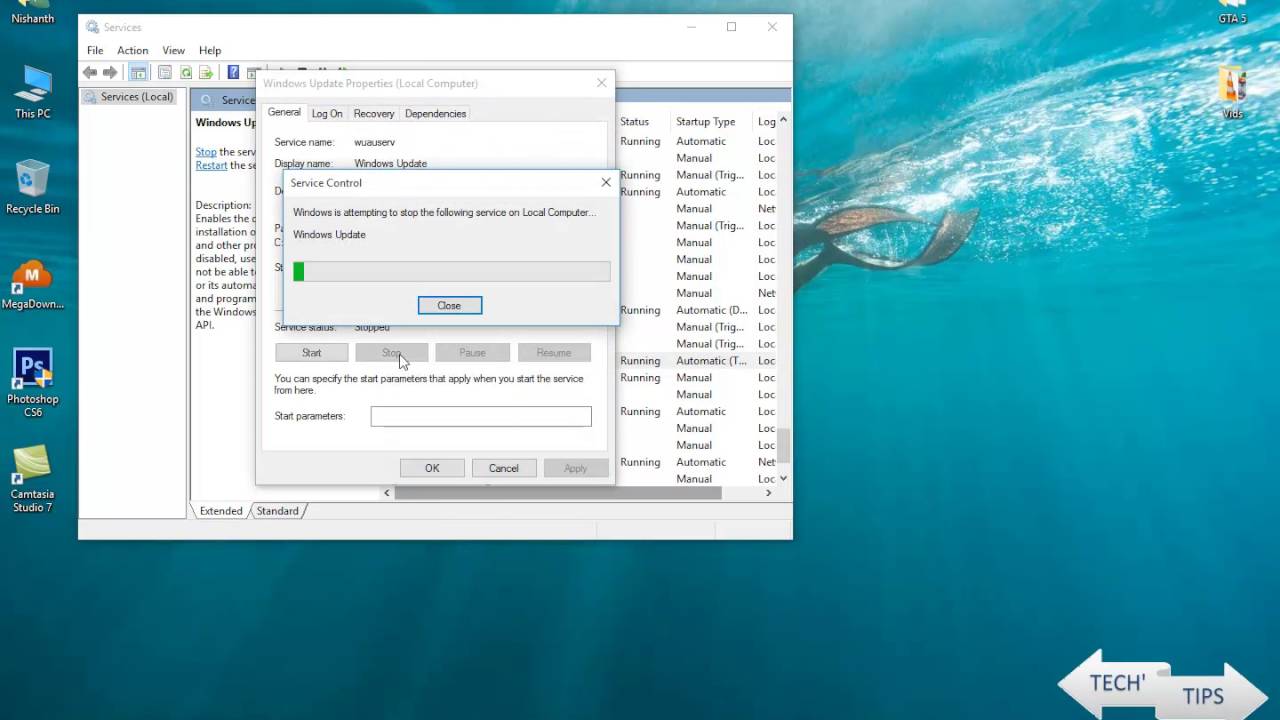
Task: Sort services by Startup Type column header
Action: [706, 122]
